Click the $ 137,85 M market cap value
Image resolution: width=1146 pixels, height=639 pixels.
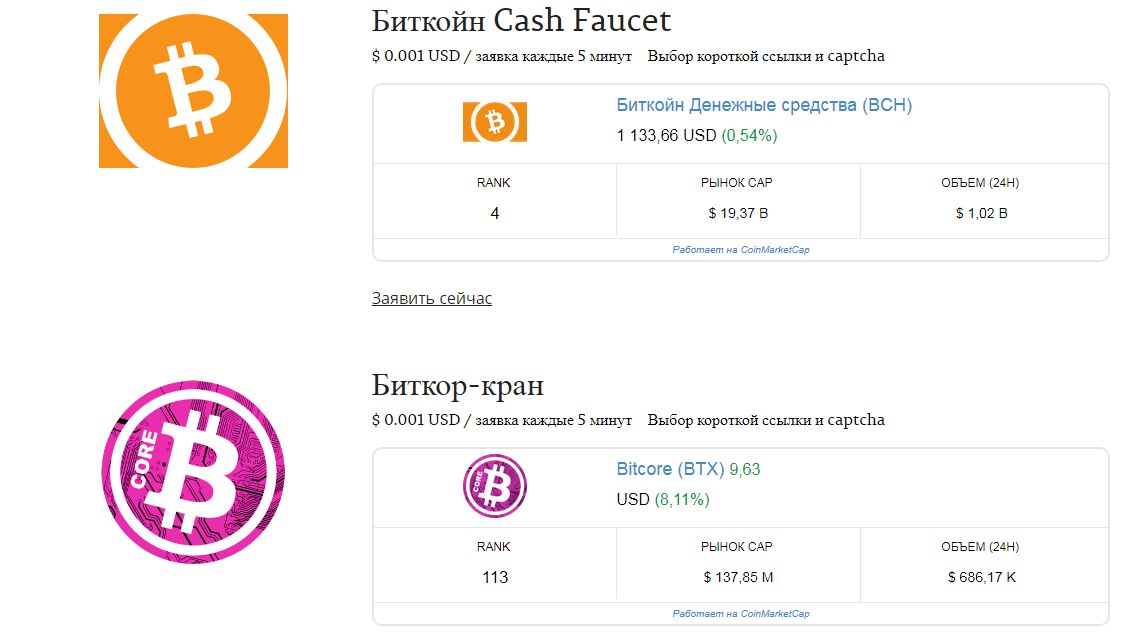(x=738, y=577)
